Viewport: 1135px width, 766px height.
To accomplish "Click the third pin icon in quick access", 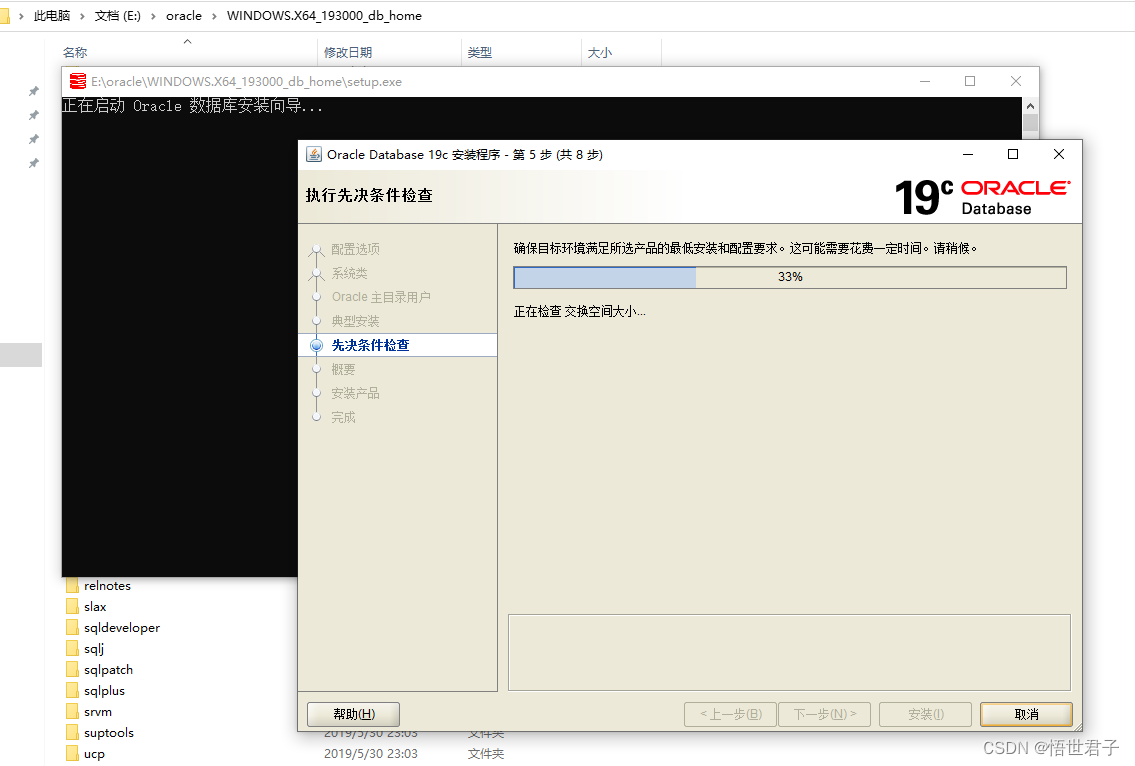I will tap(33, 139).
